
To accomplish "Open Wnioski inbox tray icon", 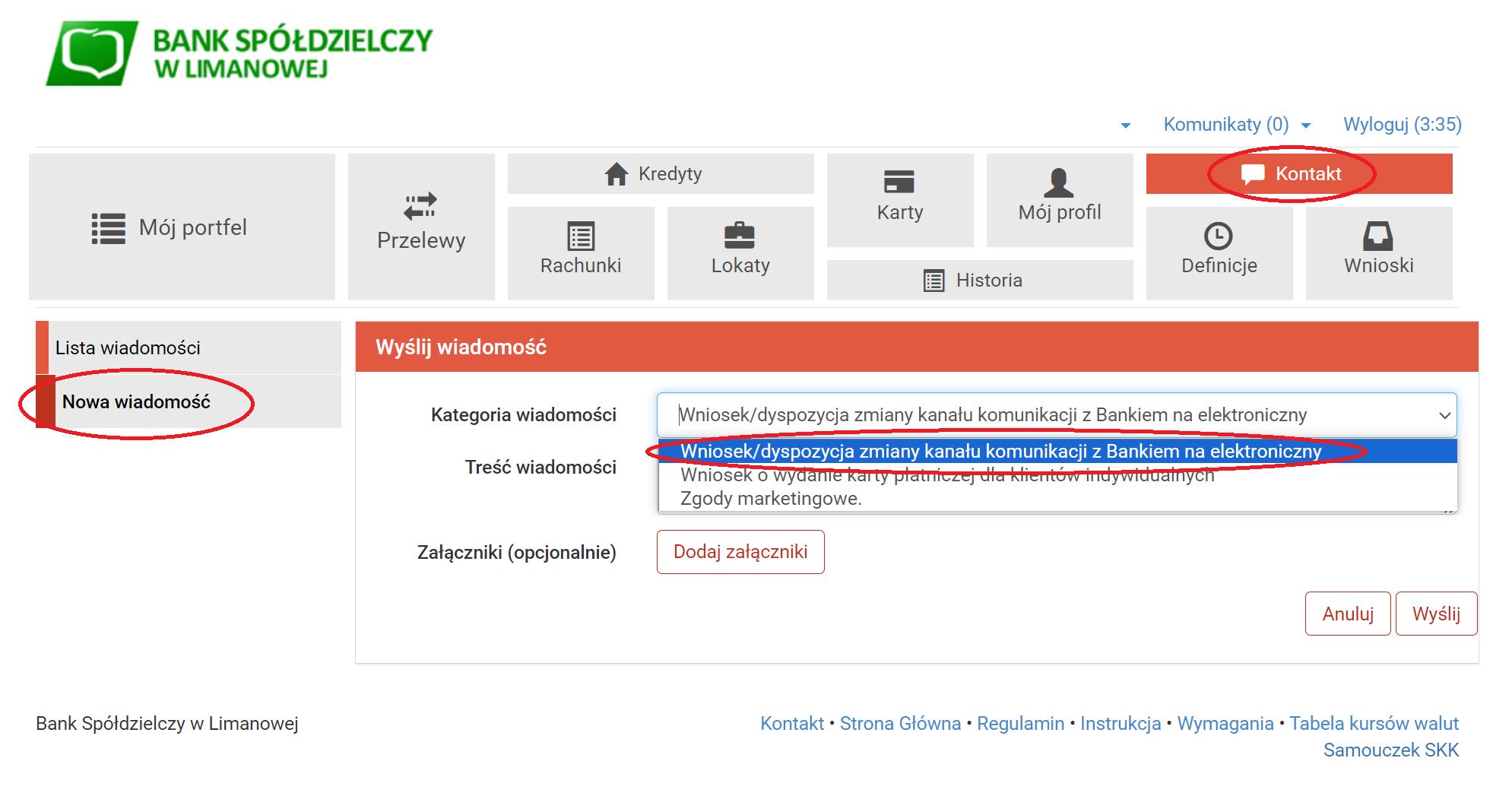I will tap(1377, 236).
